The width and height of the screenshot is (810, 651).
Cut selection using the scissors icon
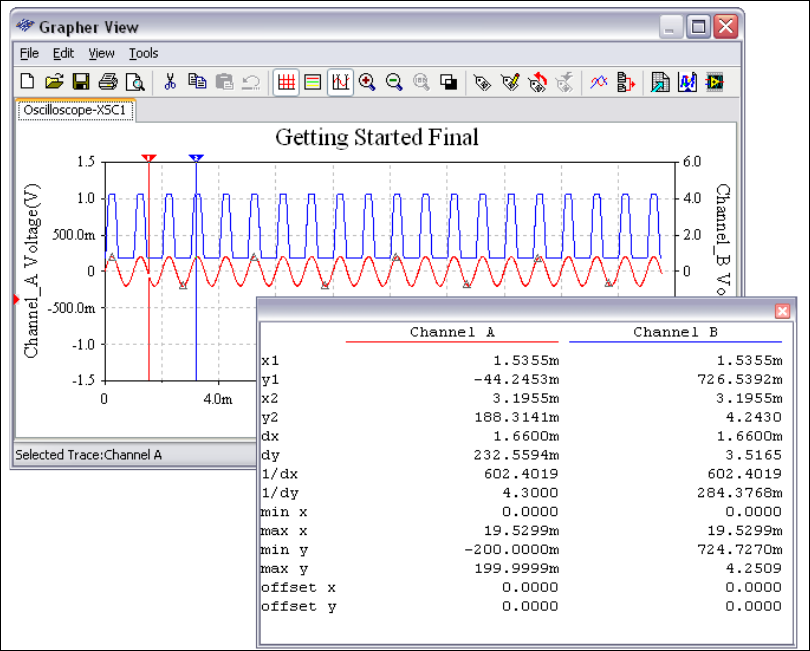point(170,82)
